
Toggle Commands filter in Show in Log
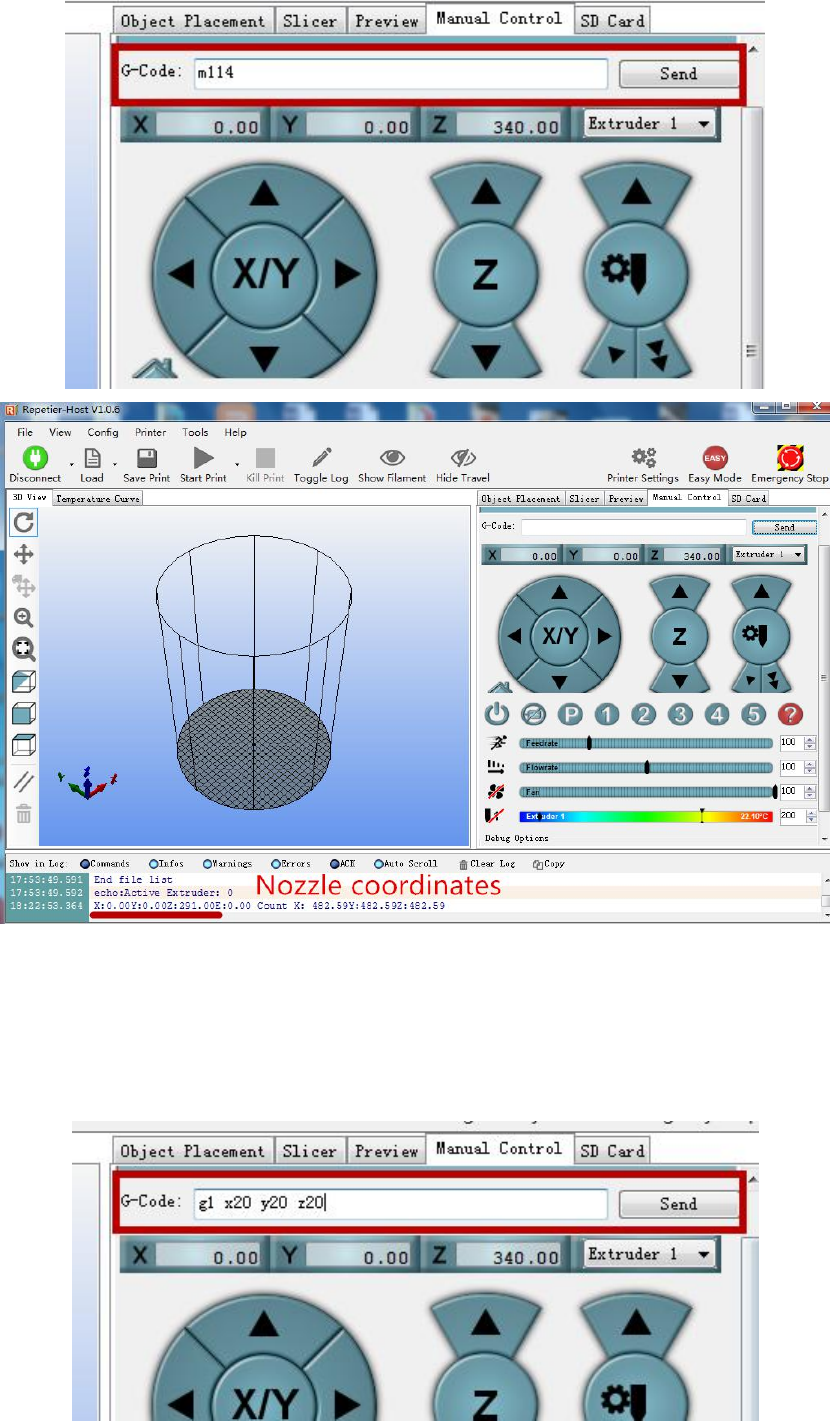(105, 863)
